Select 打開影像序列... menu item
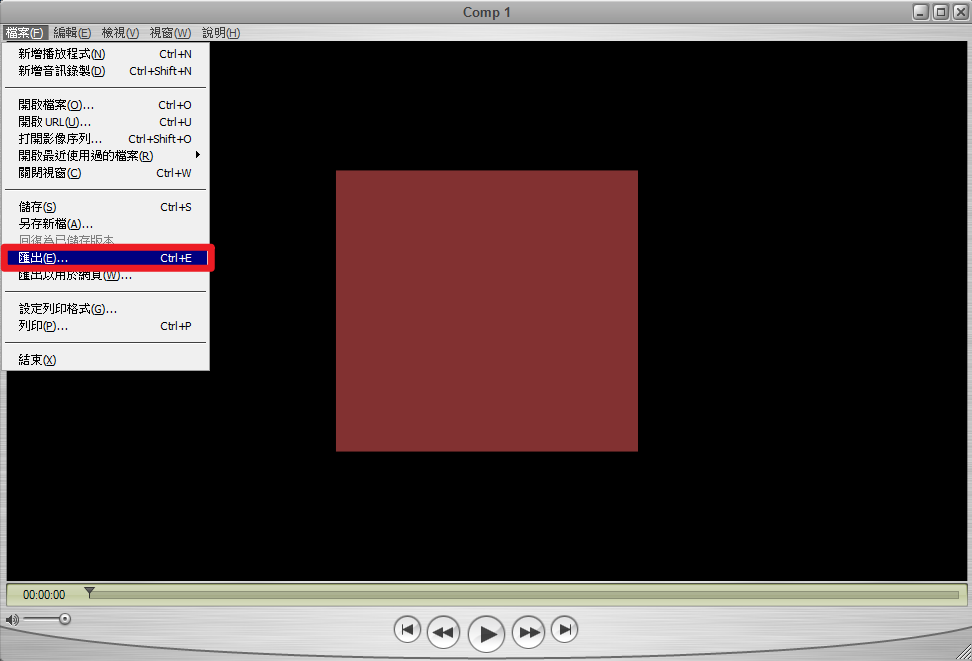 [105, 139]
